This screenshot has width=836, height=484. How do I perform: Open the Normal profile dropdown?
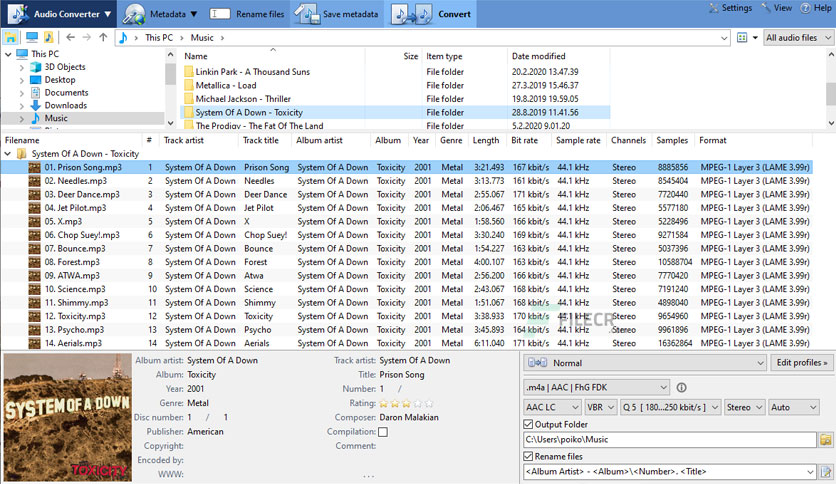645,363
